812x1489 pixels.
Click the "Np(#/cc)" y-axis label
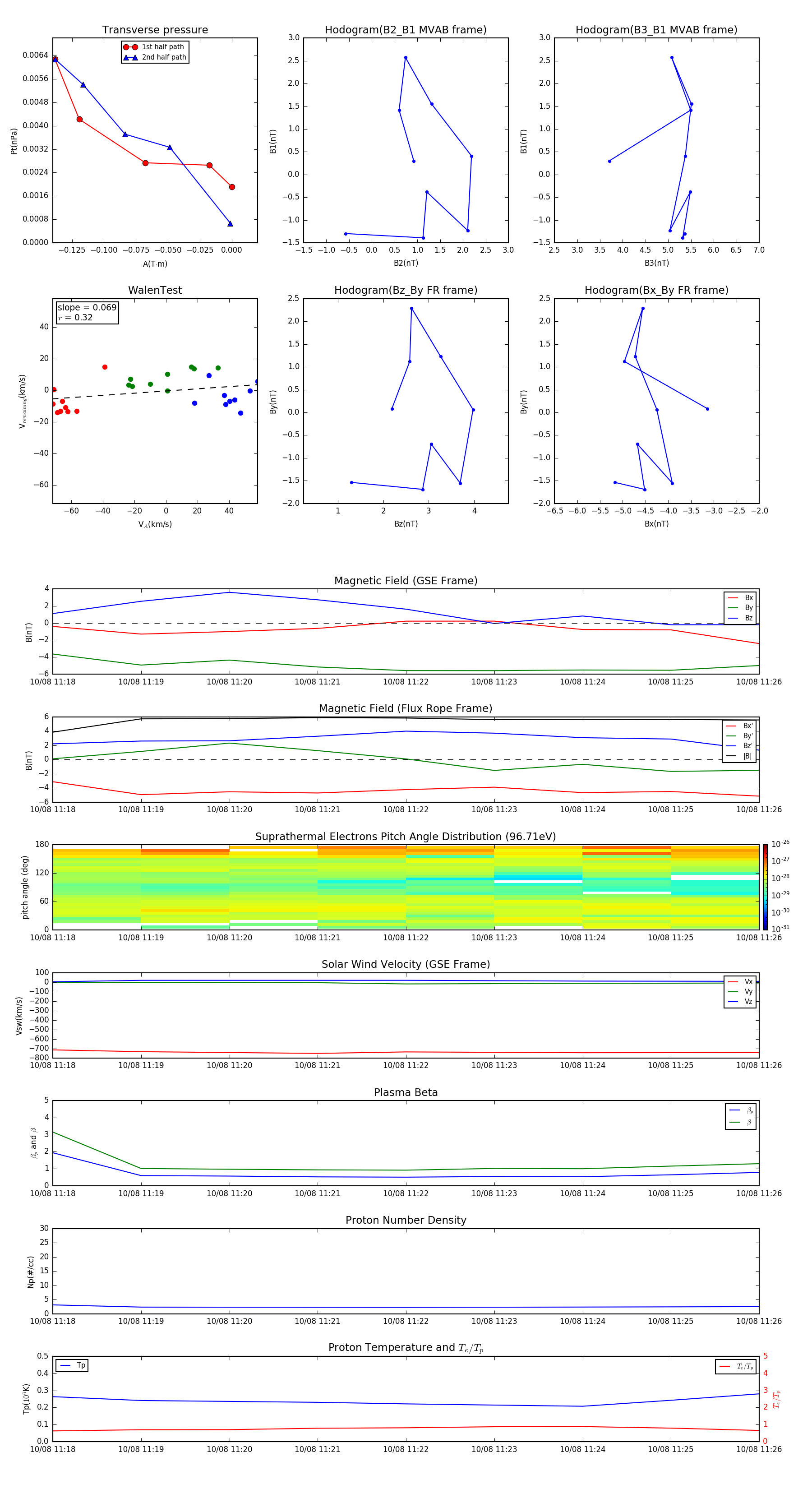click(x=31, y=1271)
